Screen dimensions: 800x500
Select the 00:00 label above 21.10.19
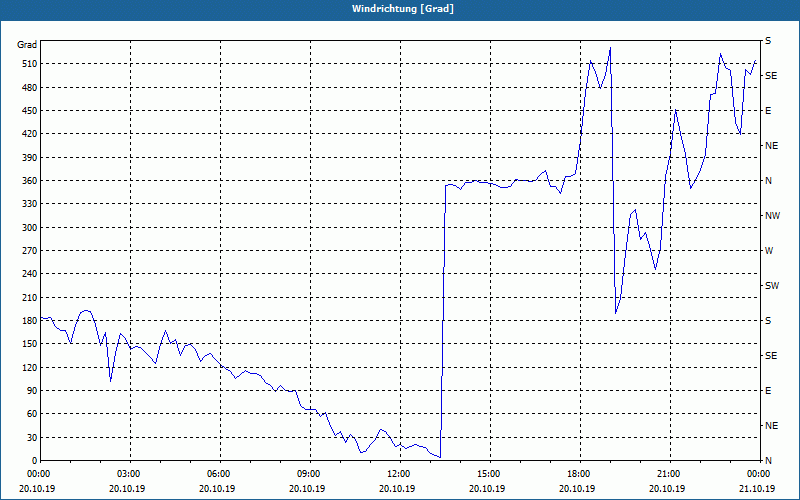[758, 474]
